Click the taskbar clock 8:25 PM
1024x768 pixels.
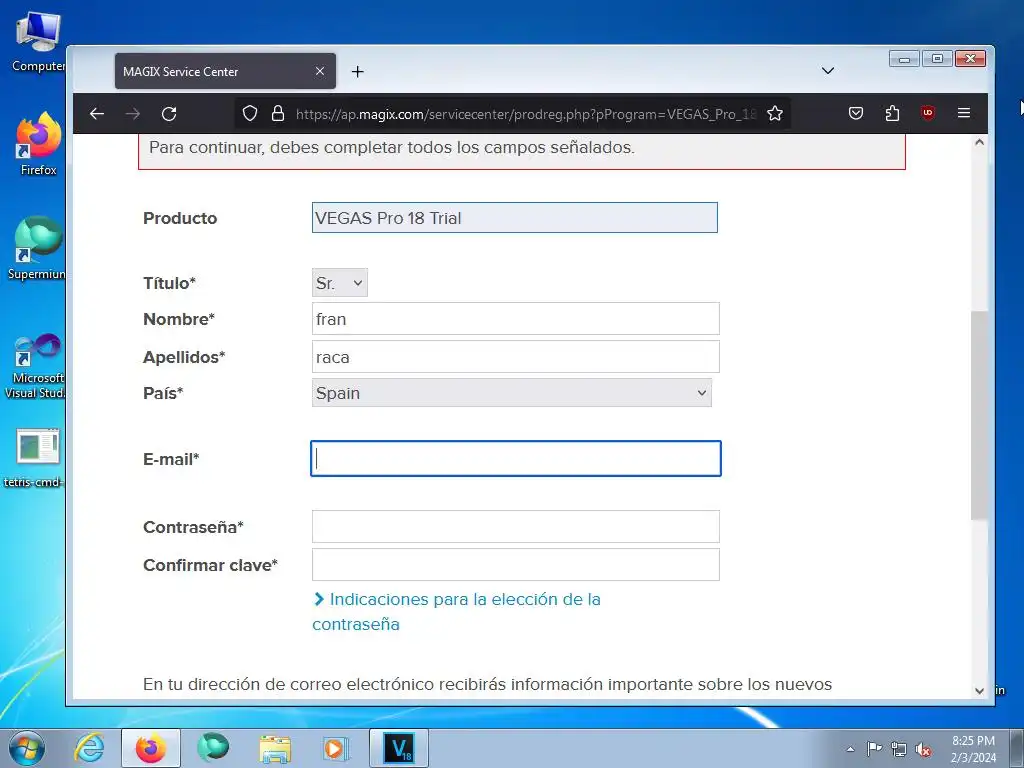point(973,748)
